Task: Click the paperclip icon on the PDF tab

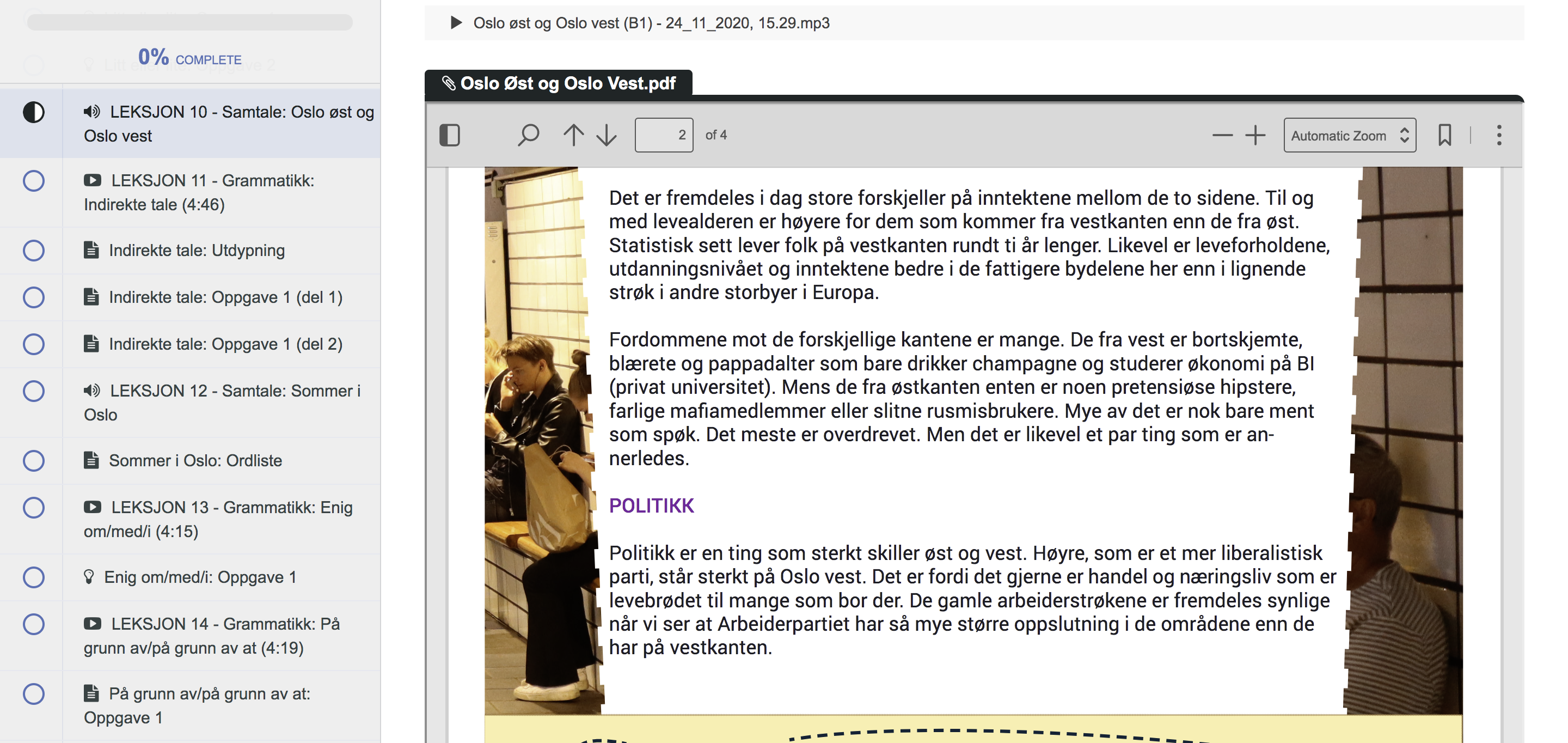Action: (449, 83)
